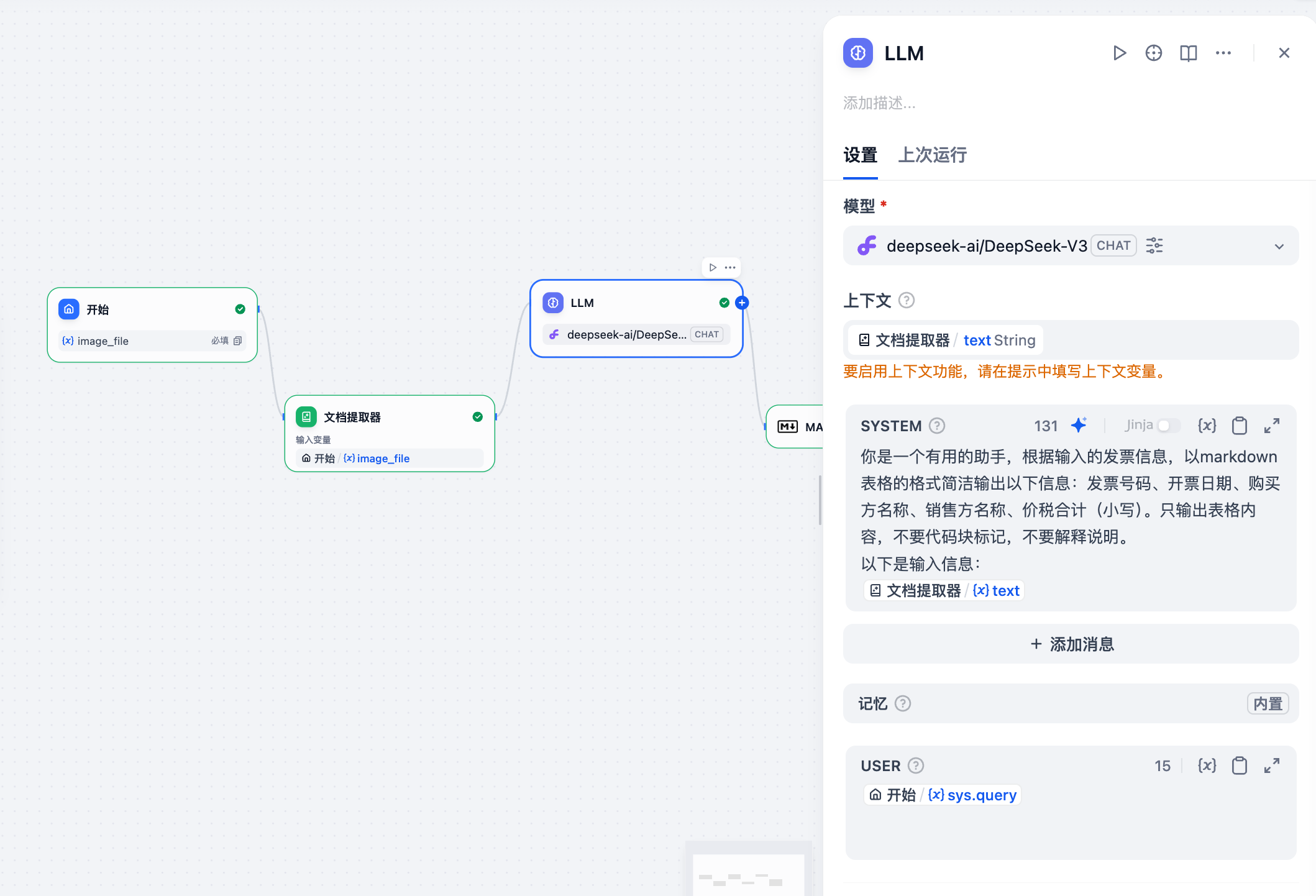Click the help icon beside 上下文

tap(906, 300)
